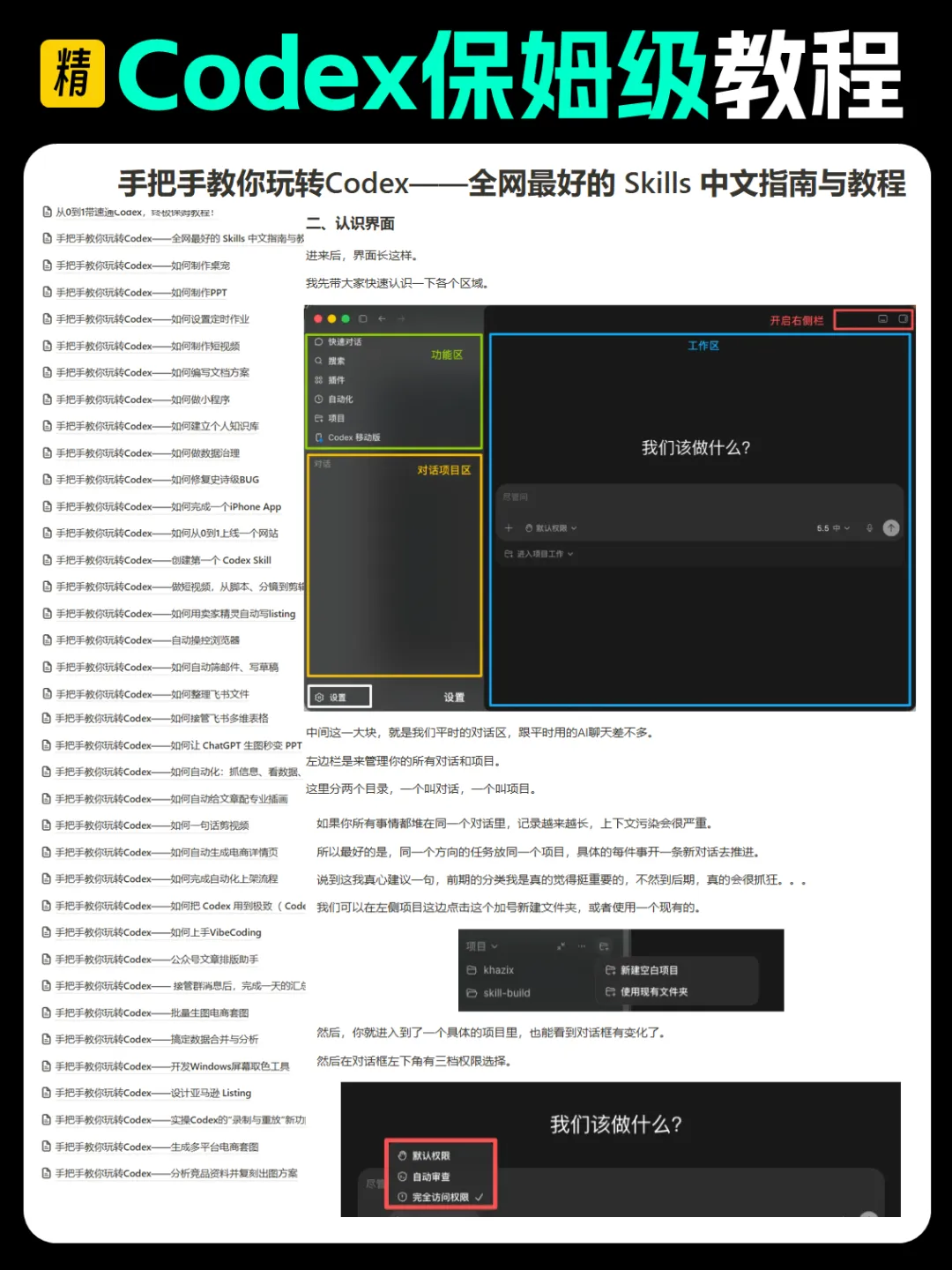Open document 如何设置定时作业
This screenshot has width=952, height=1270.
(x=146, y=319)
